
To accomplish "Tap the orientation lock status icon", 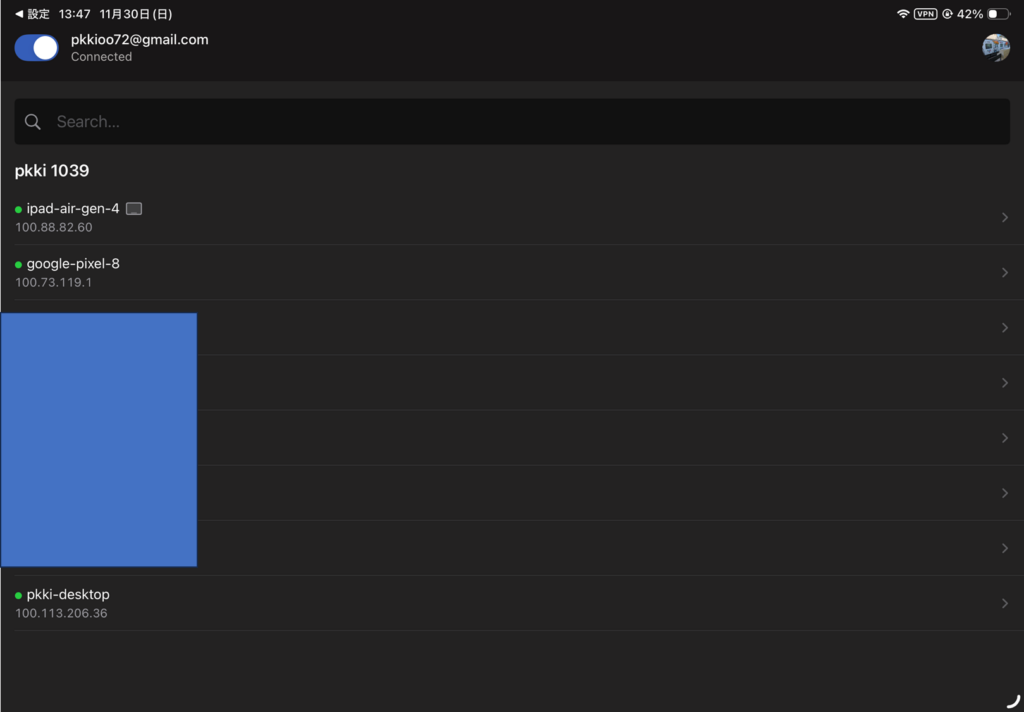I will [x=946, y=14].
